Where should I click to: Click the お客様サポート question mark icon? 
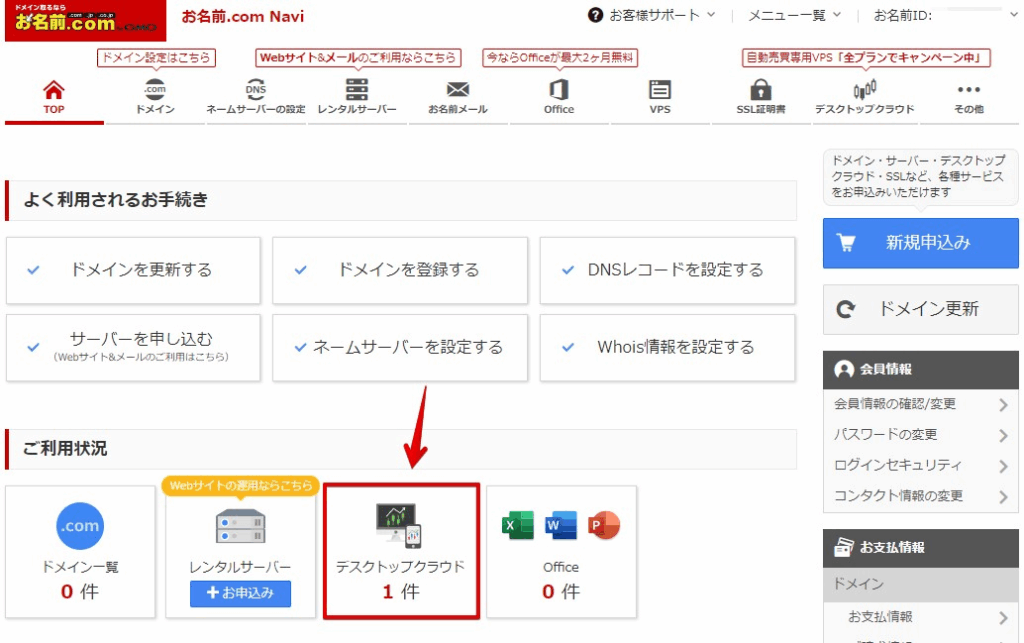click(595, 15)
